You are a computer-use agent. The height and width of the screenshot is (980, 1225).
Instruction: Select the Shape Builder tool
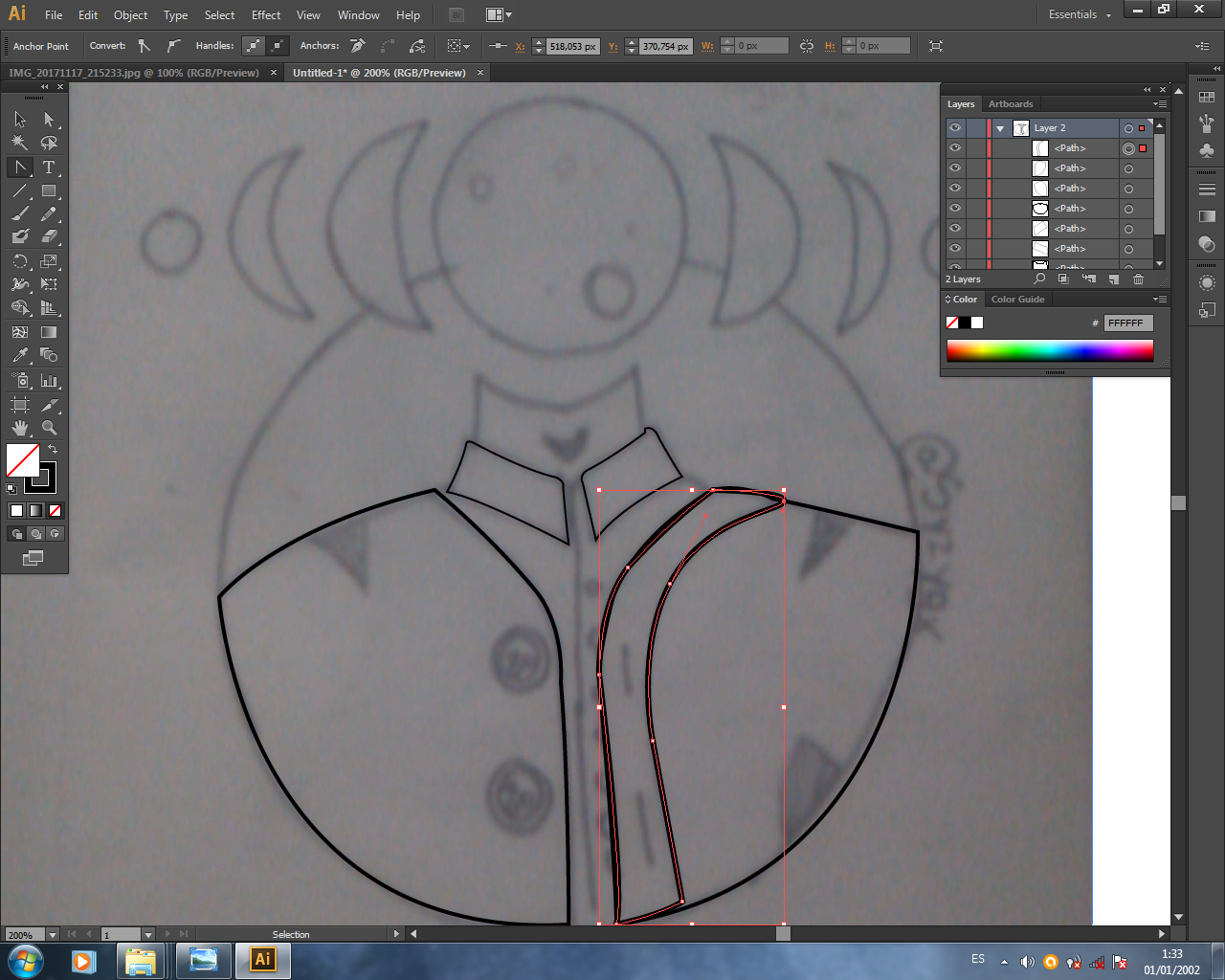pos(20,308)
